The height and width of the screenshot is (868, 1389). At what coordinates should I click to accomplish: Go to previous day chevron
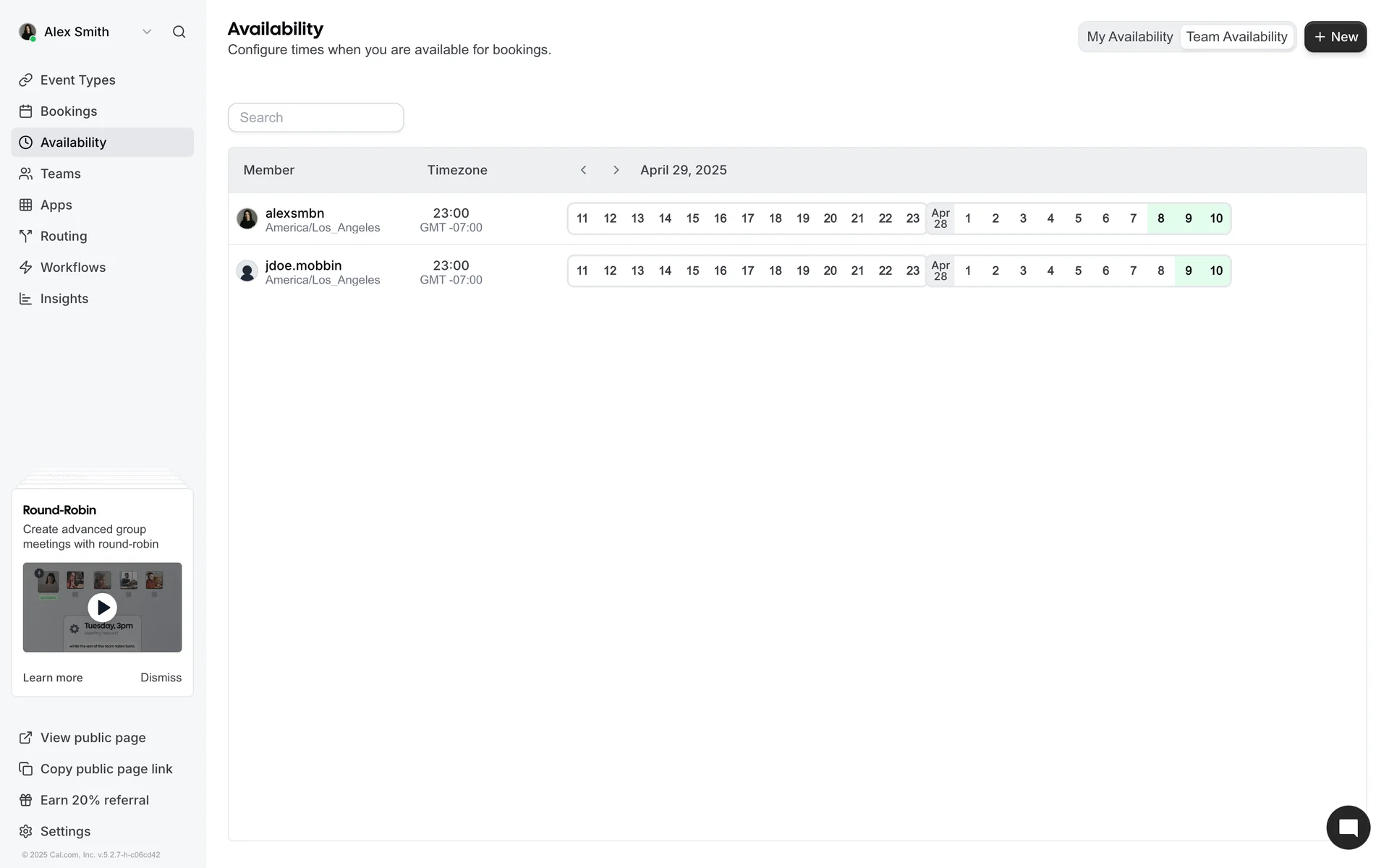(x=583, y=170)
